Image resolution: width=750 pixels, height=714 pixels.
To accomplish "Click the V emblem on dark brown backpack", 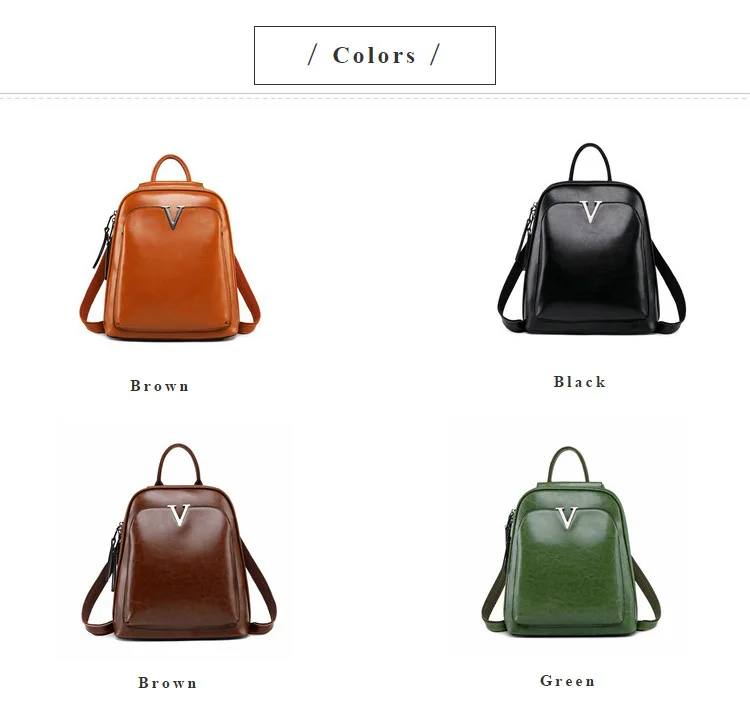I will [x=179, y=515].
